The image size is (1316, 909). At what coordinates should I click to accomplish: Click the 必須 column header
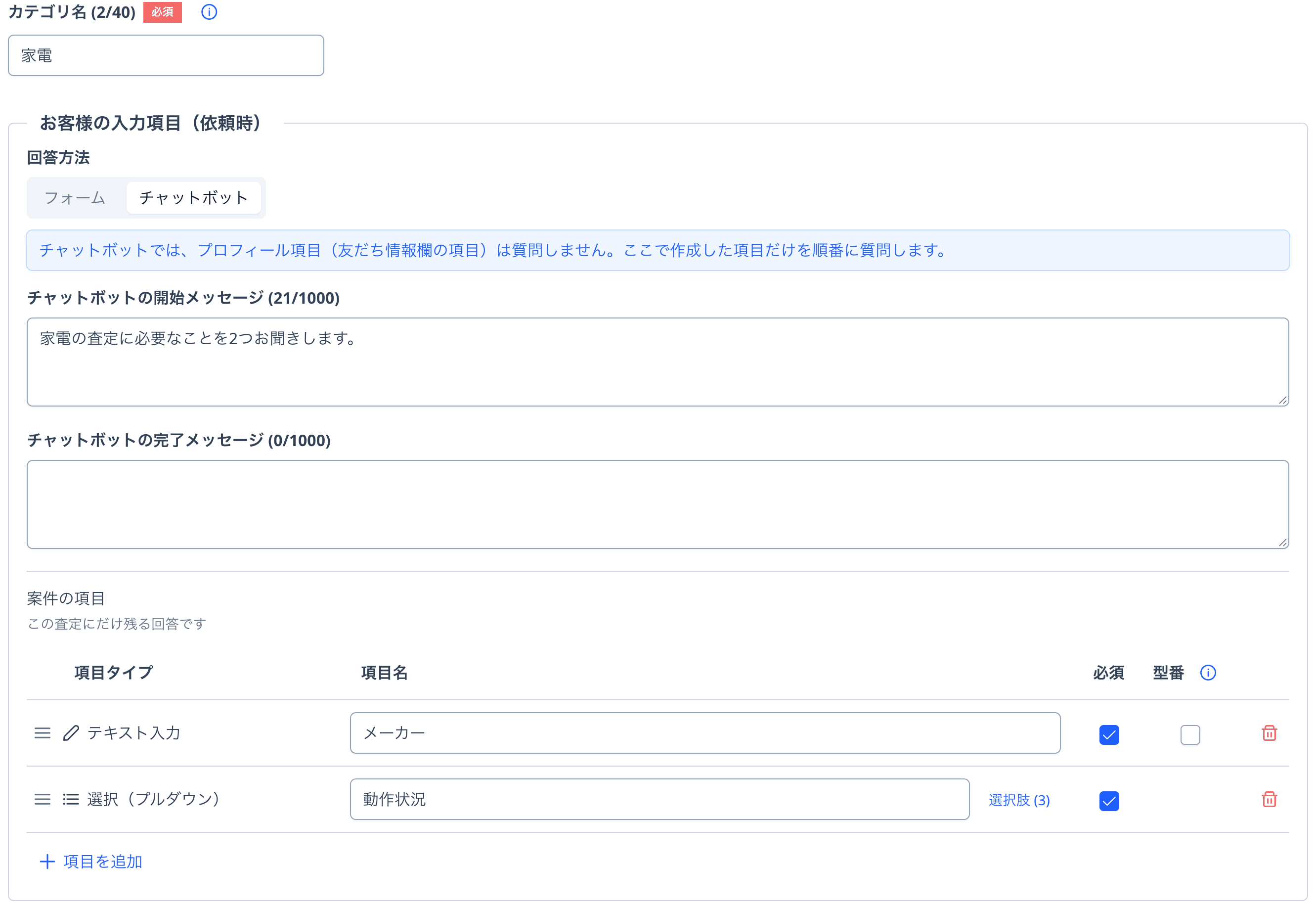click(x=1108, y=673)
